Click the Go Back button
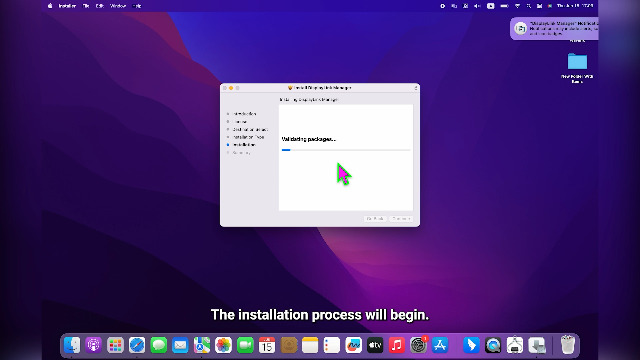 click(375, 219)
